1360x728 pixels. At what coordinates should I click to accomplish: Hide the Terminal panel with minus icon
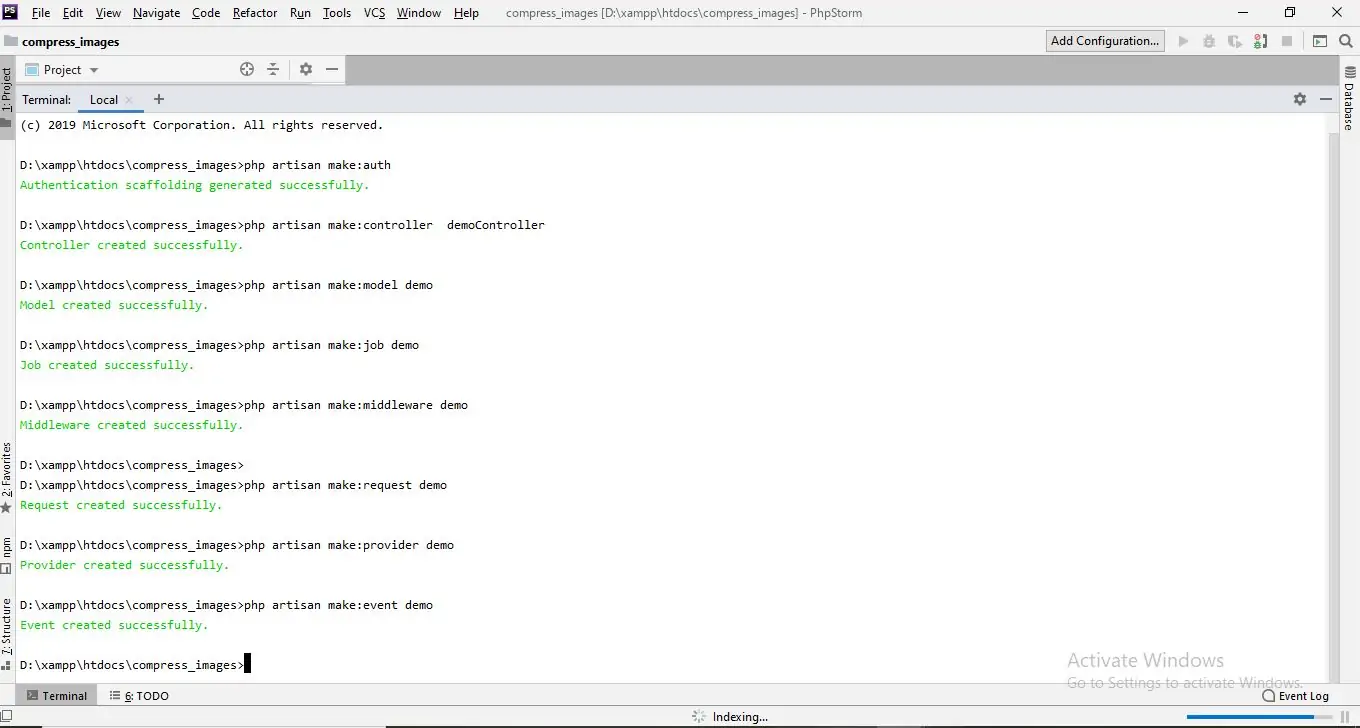pyautogui.click(x=1326, y=99)
